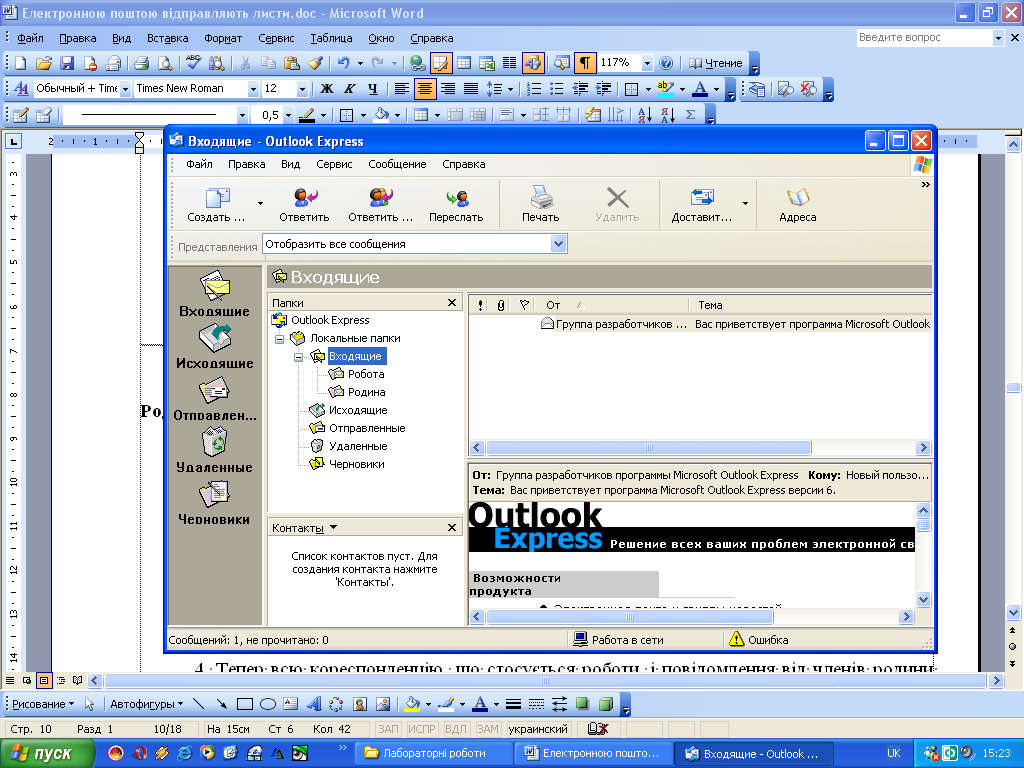This screenshot has width=1024, height=768.
Task: Open Вставка menu in Word
Action: pos(167,38)
